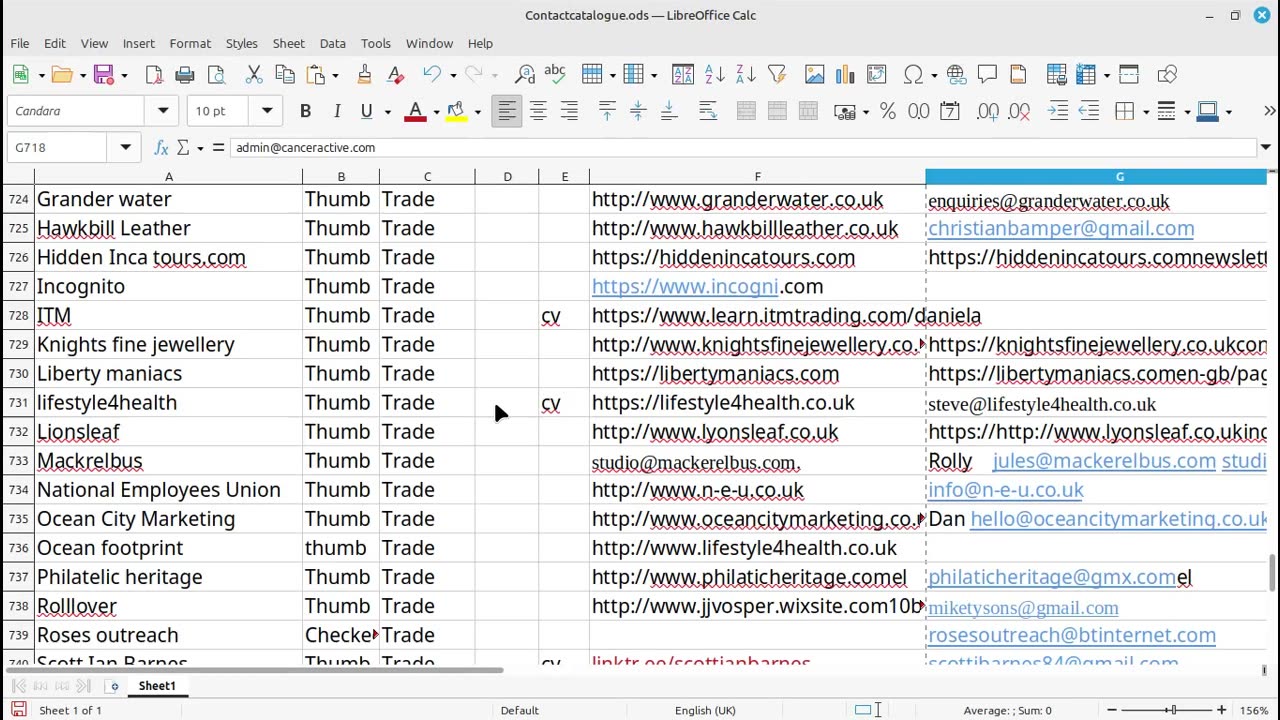Undo the last action

(x=432, y=75)
